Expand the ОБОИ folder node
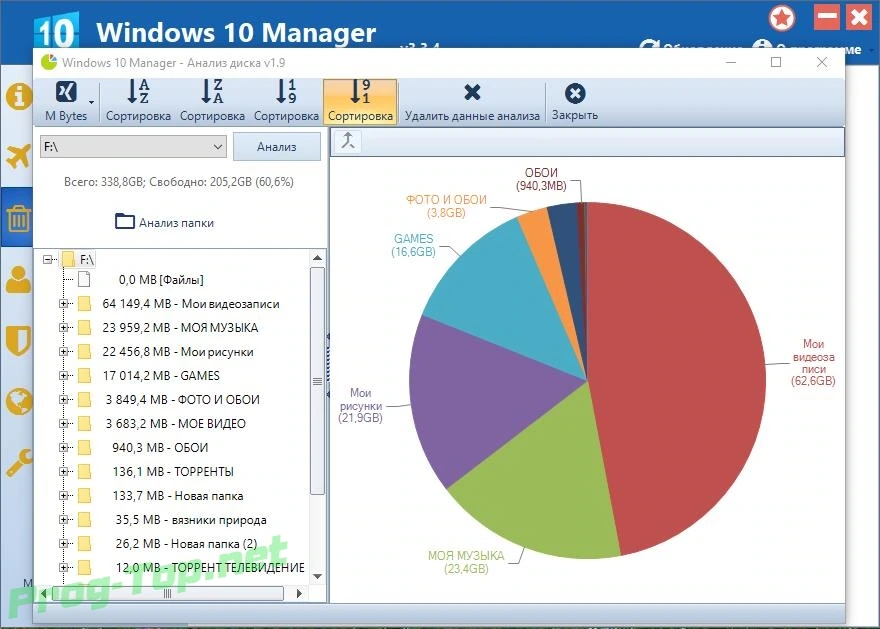This screenshot has width=880, height=629. 63,448
